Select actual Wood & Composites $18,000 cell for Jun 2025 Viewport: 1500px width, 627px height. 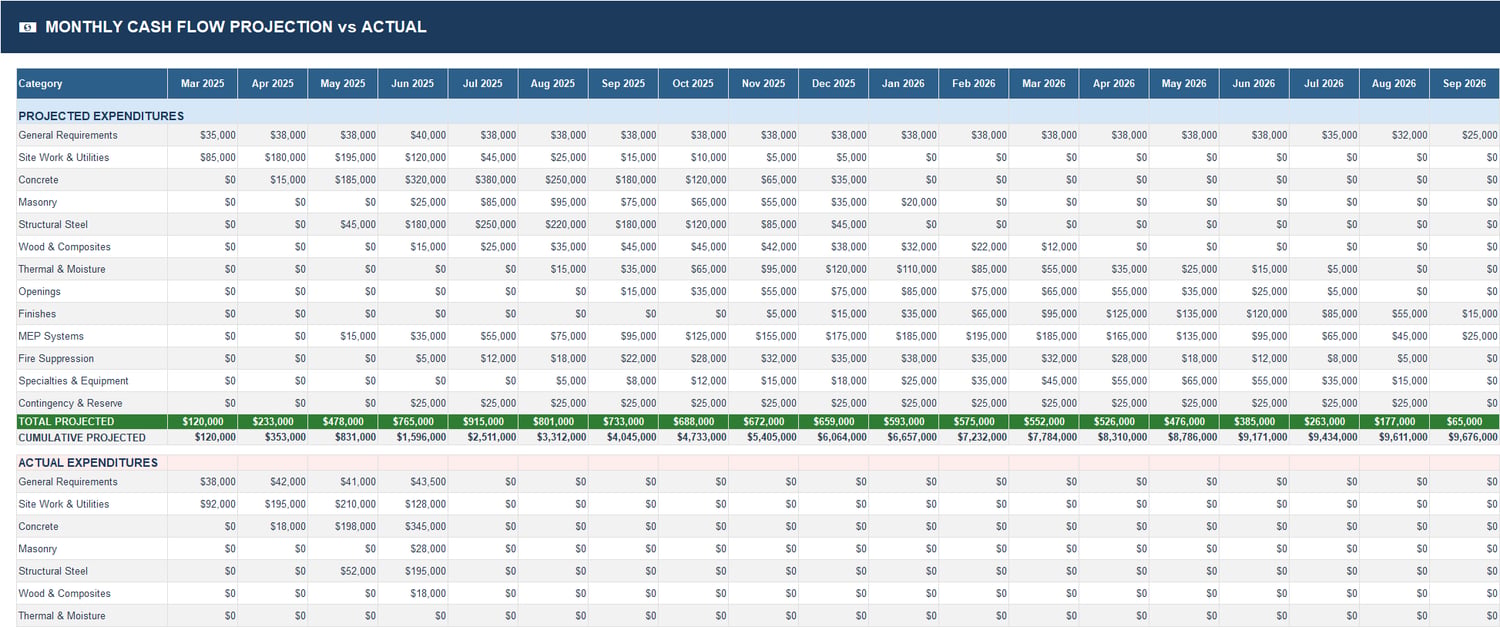(413, 593)
